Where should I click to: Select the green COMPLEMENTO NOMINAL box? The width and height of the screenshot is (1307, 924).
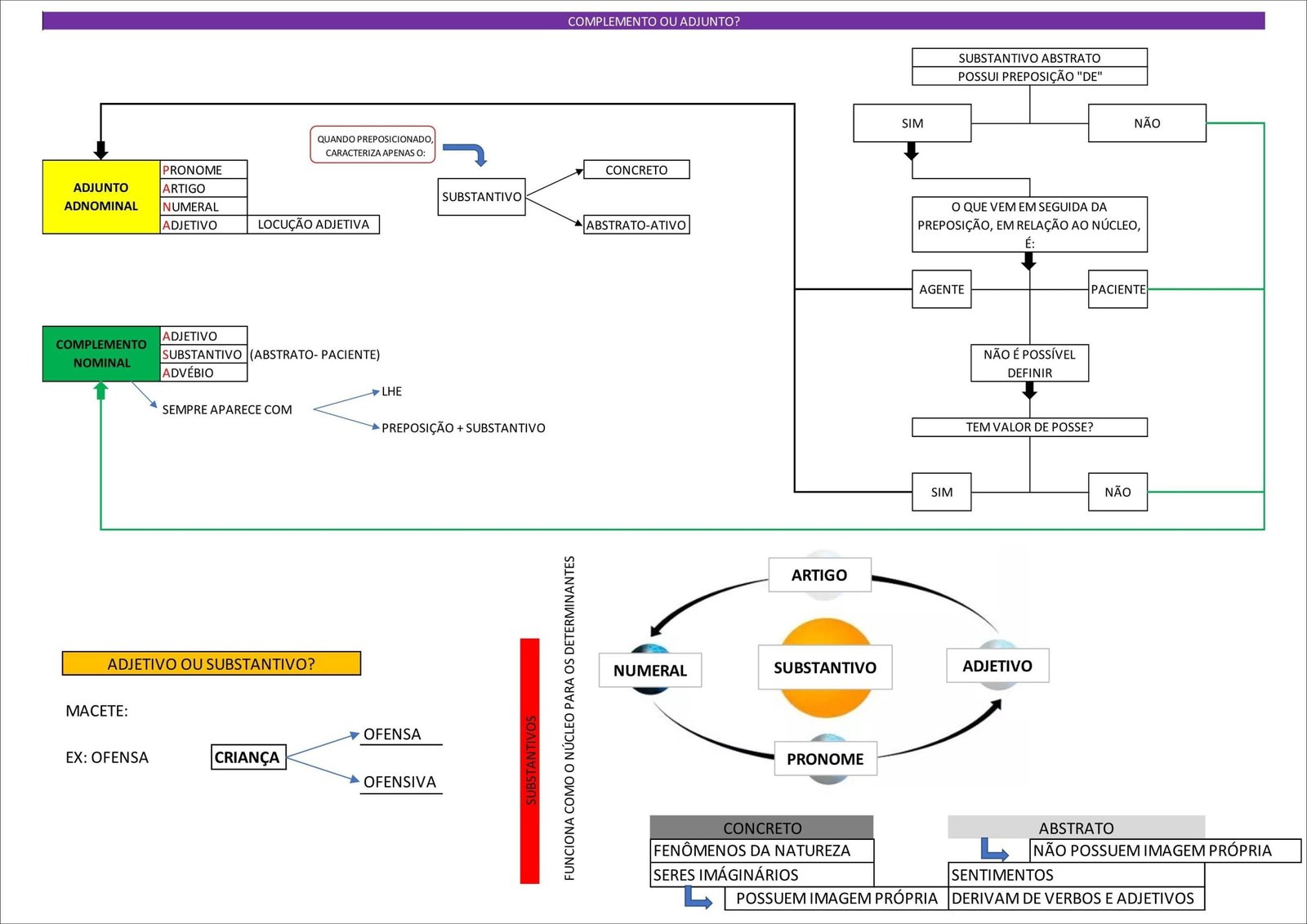tap(101, 354)
